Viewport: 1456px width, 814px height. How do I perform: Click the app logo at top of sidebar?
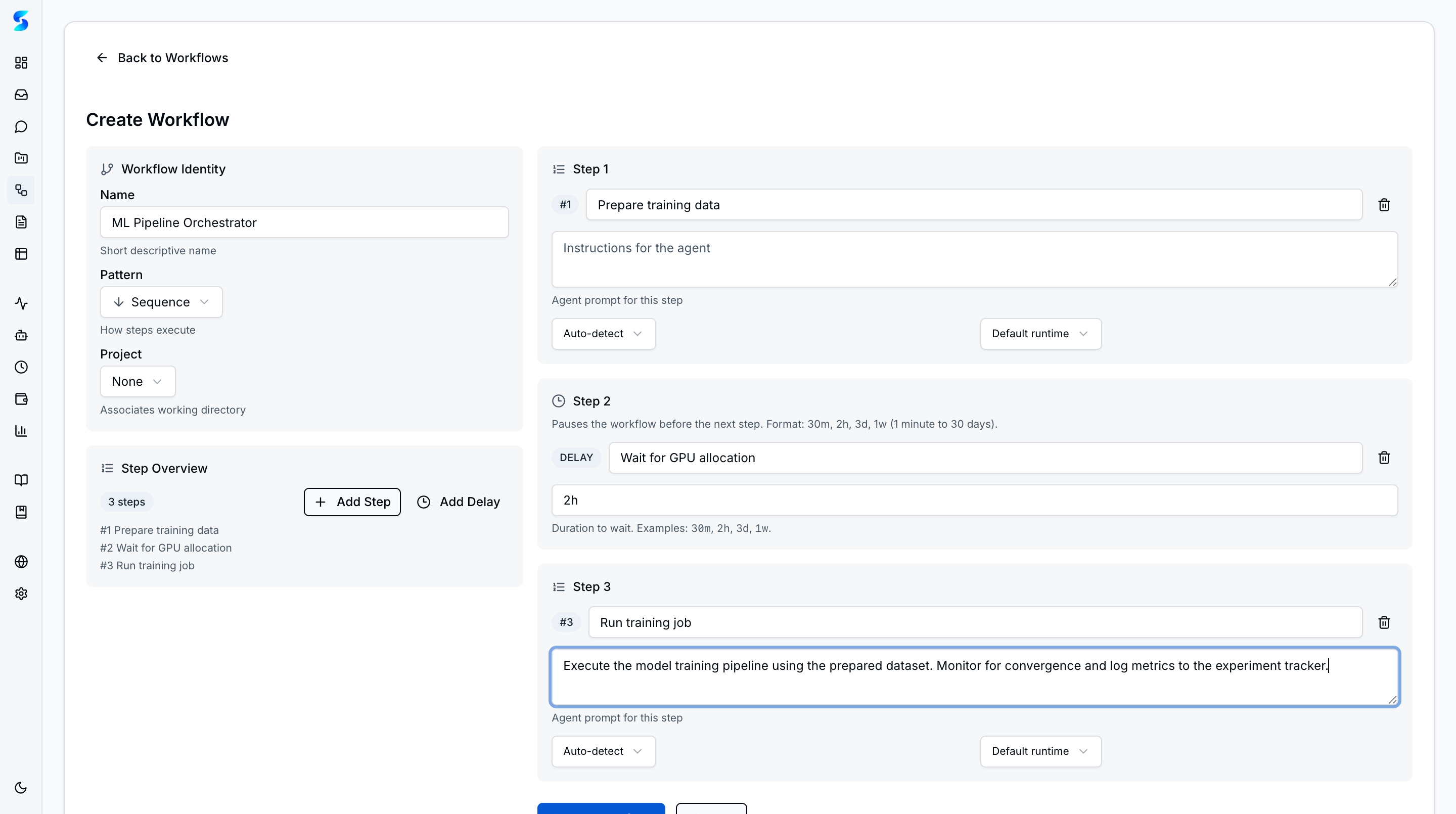pos(21,21)
